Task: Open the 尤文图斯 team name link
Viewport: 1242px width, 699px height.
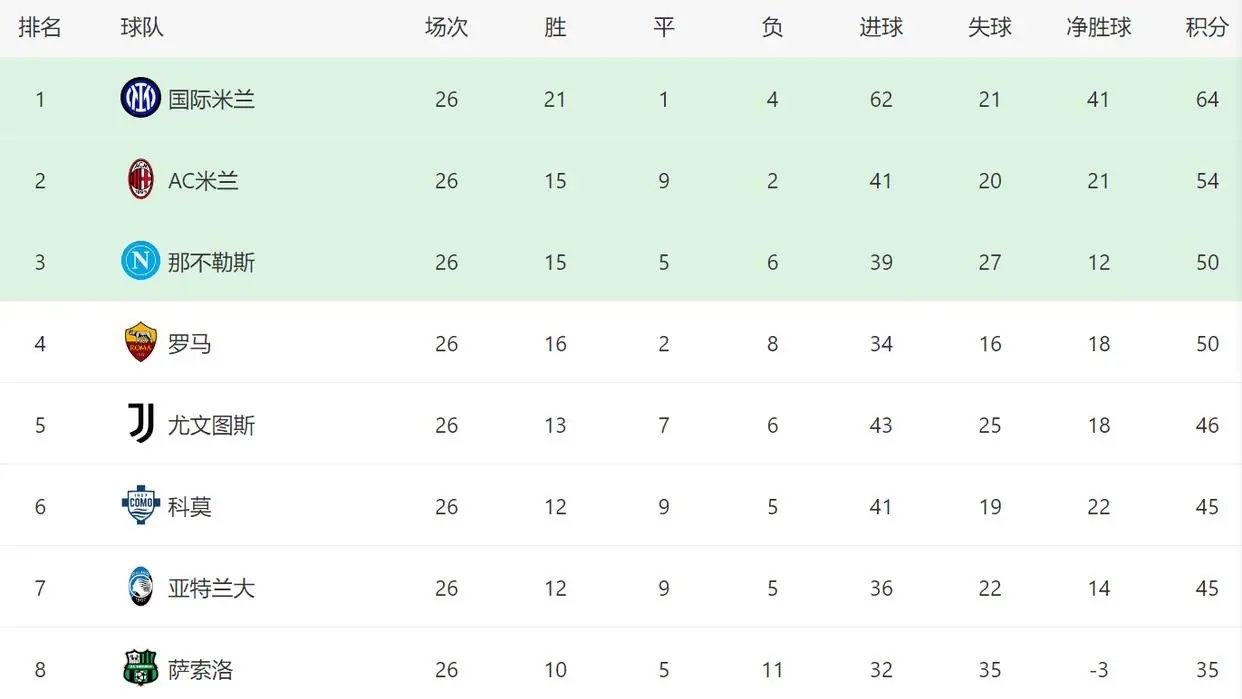Action: click(x=211, y=425)
